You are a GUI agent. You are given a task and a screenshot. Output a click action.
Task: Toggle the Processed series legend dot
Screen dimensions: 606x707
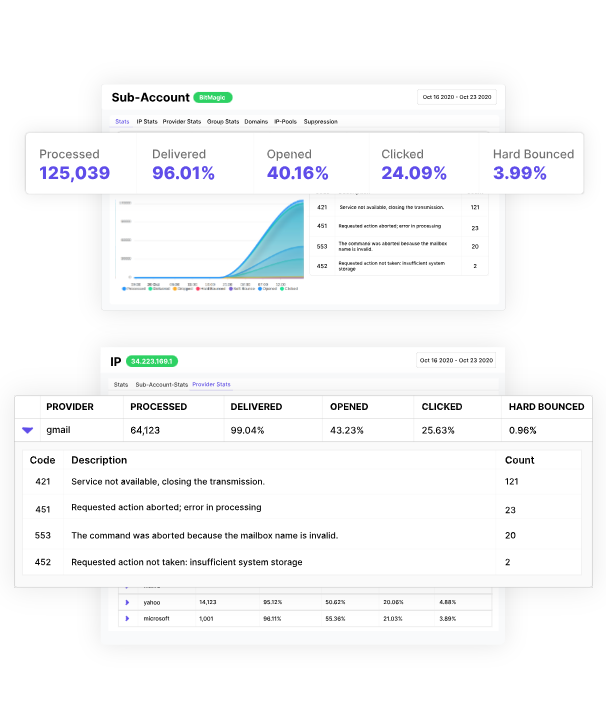click(123, 288)
